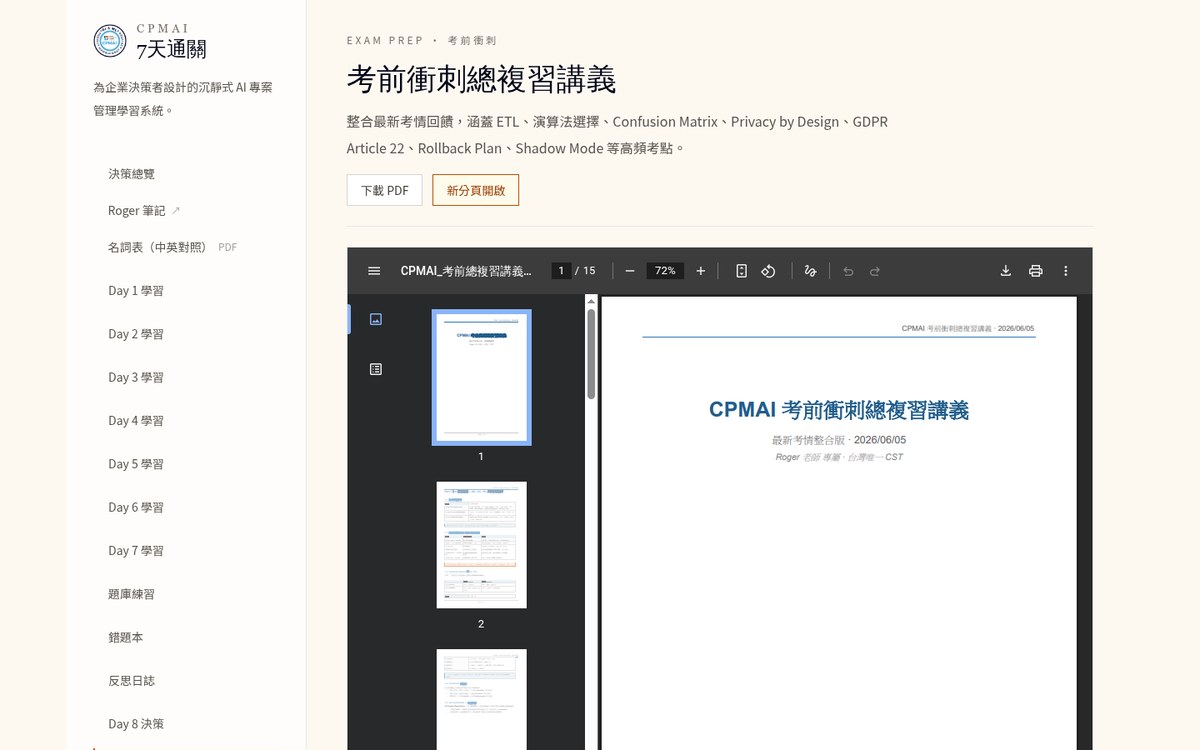The image size is (1200, 750).
Task: Go to Day 1 學習
Action: pyautogui.click(x=136, y=291)
